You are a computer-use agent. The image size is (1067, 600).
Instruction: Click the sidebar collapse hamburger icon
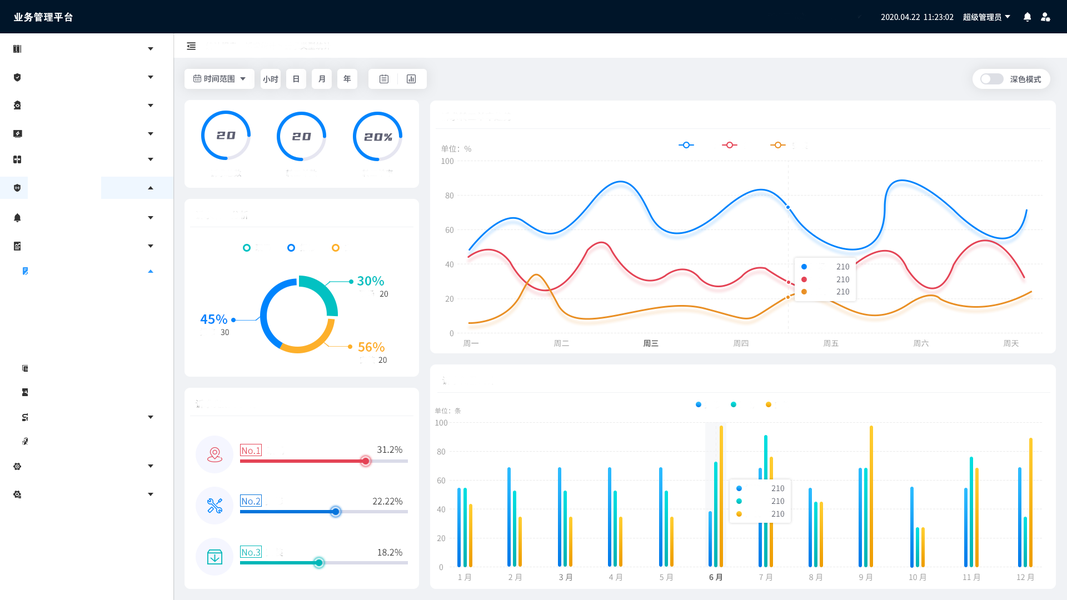[x=191, y=46]
